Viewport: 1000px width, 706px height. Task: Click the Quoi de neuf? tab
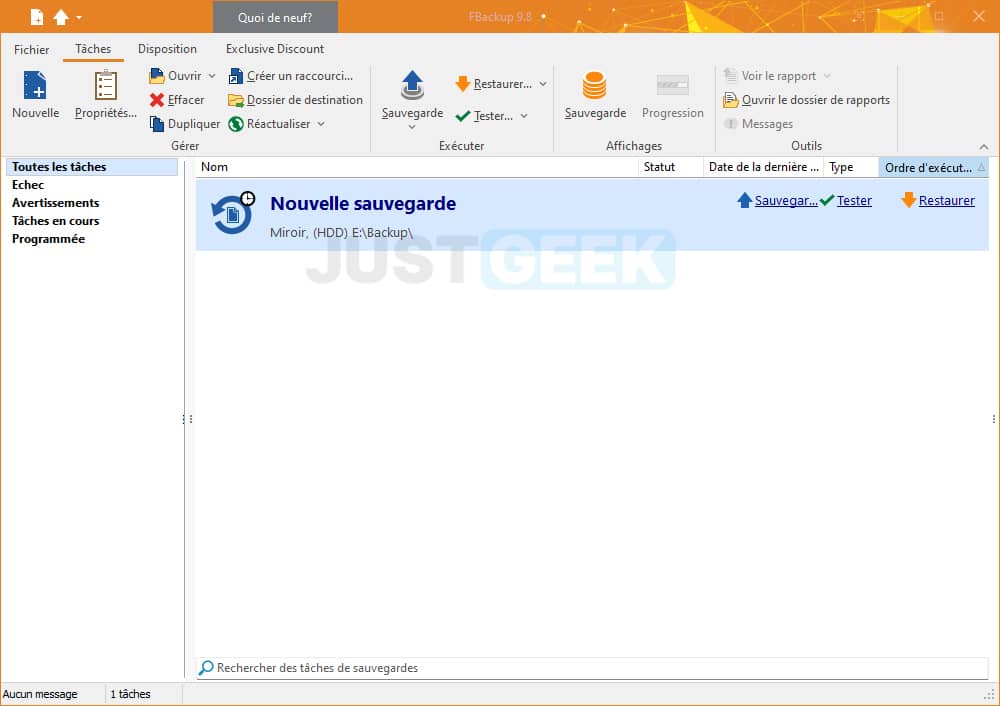(275, 17)
